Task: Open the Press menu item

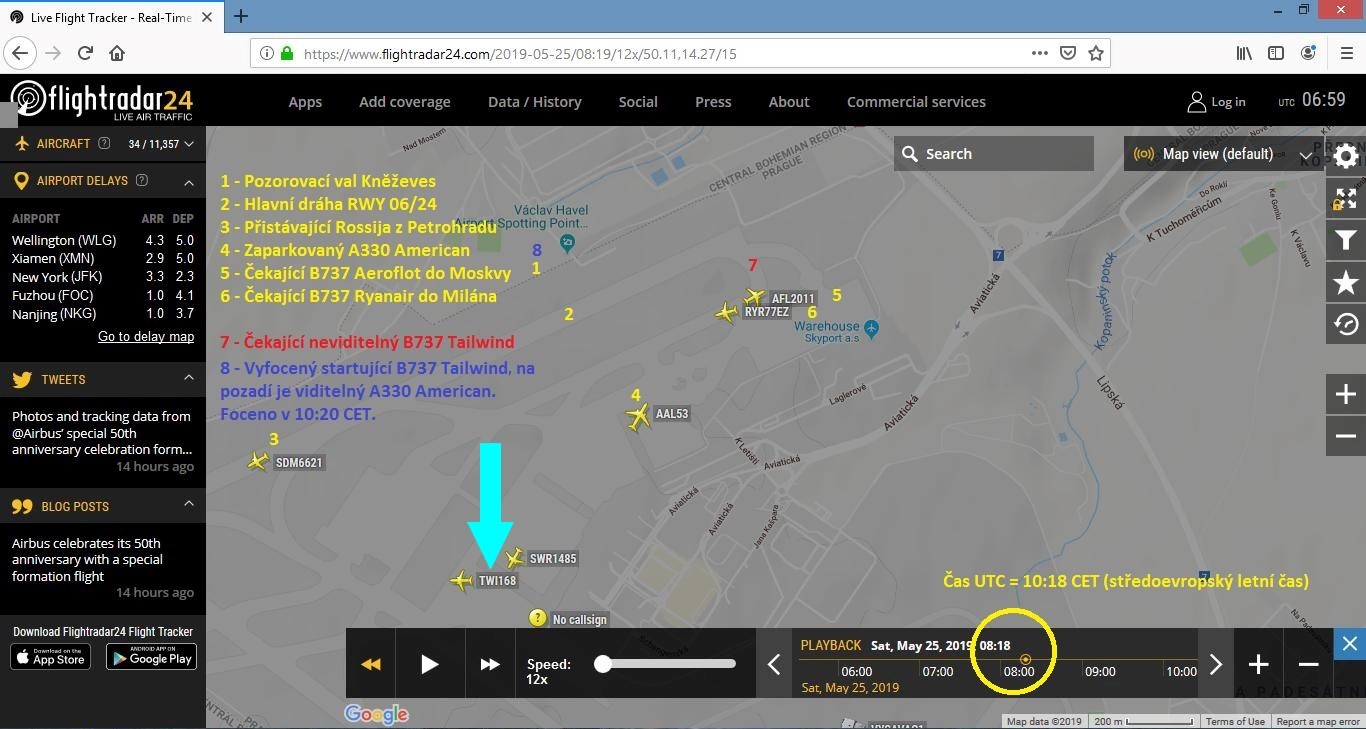Action: coord(713,102)
